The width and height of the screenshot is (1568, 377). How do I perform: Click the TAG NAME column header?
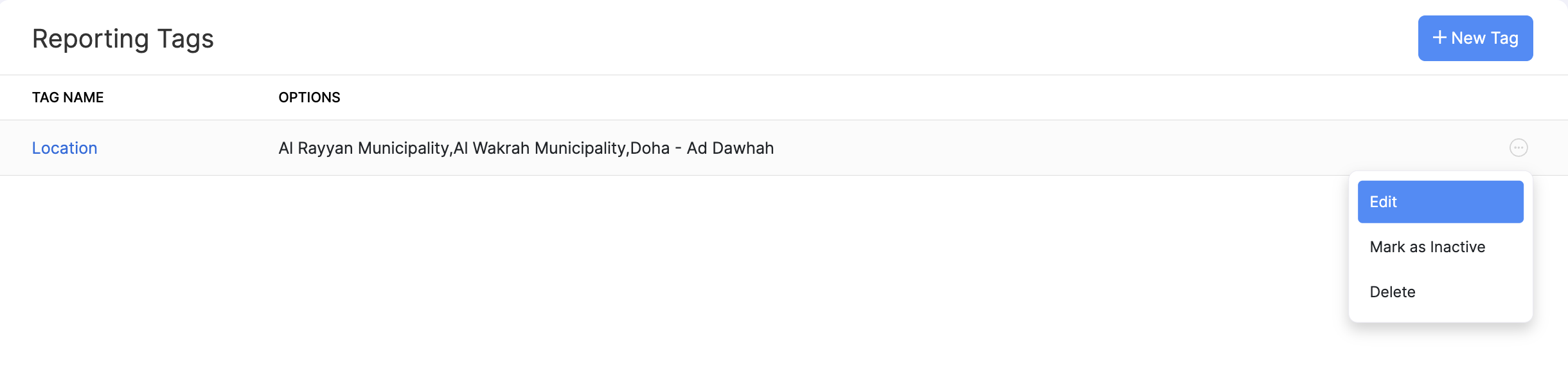pos(67,97)
